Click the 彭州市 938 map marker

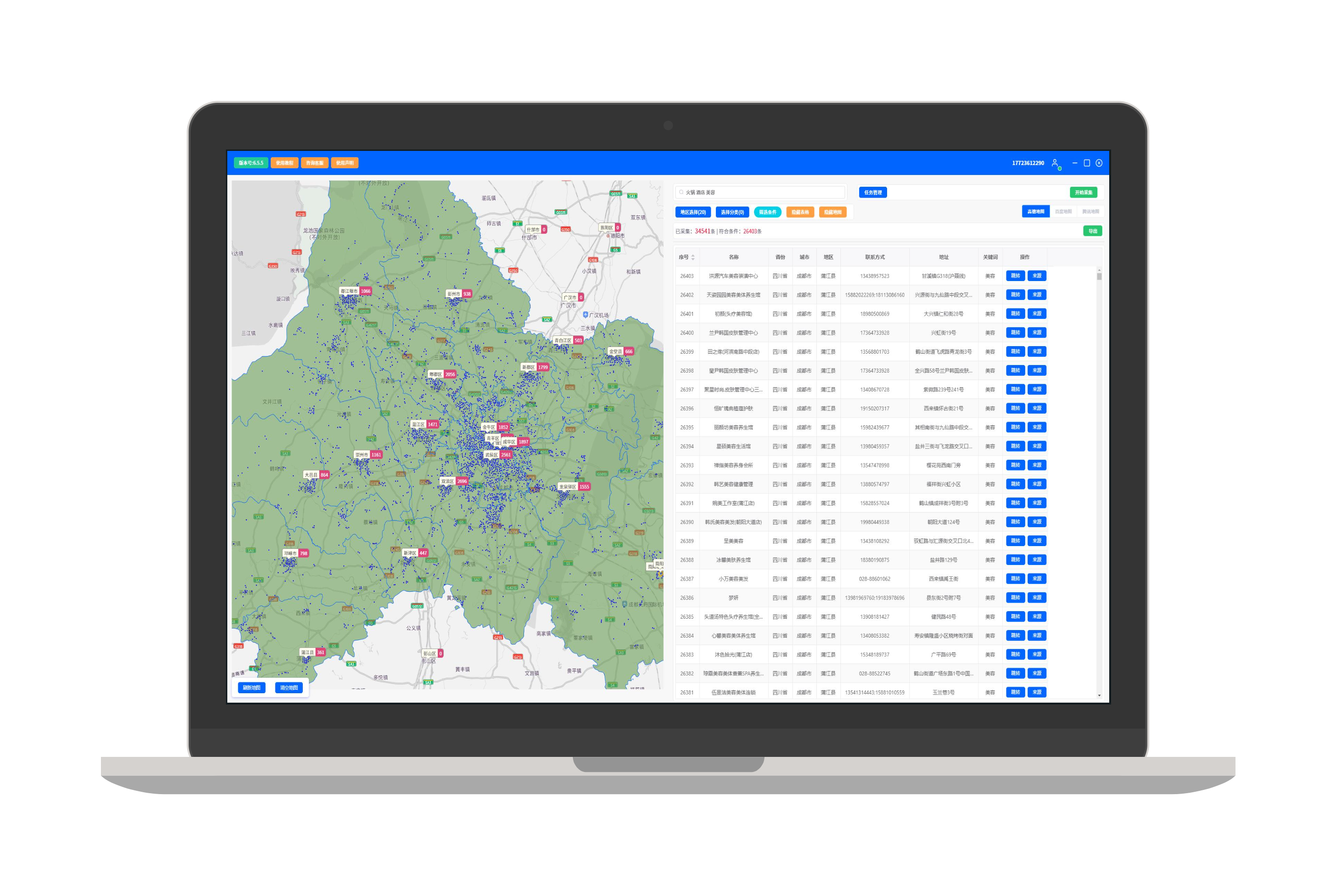tap(459, 294)
